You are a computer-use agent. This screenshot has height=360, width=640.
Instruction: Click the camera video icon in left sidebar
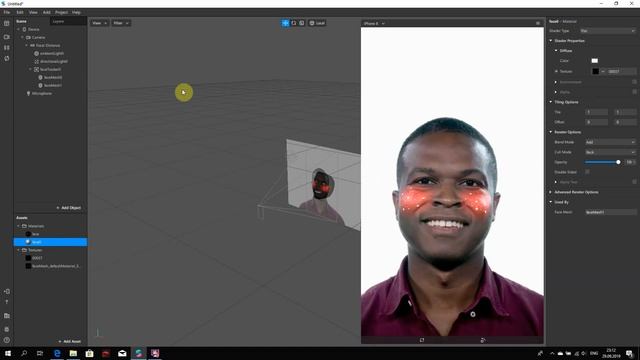pos(7,37)
